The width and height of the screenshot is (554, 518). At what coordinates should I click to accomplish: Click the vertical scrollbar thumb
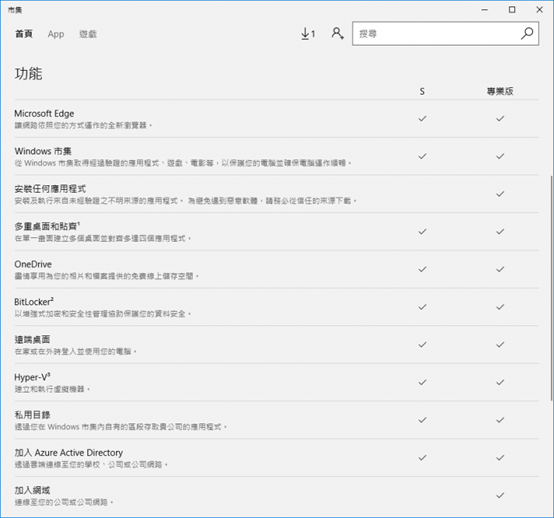click(552, 288)
